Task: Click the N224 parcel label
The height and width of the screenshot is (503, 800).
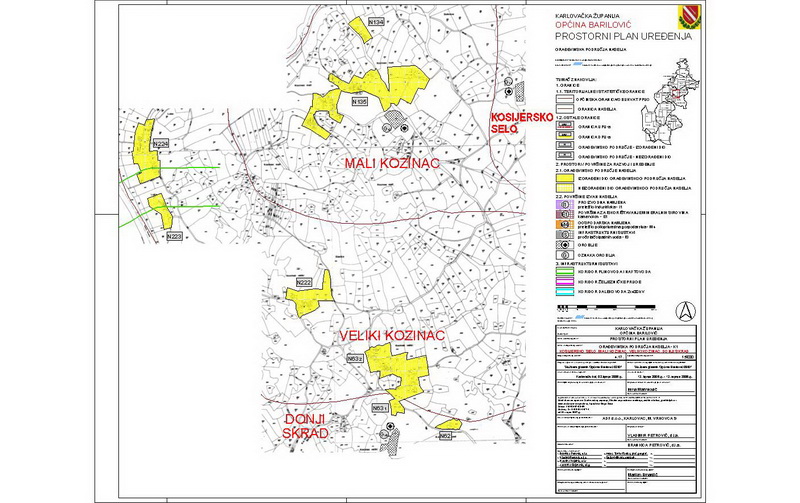Action: coord(161,144)
